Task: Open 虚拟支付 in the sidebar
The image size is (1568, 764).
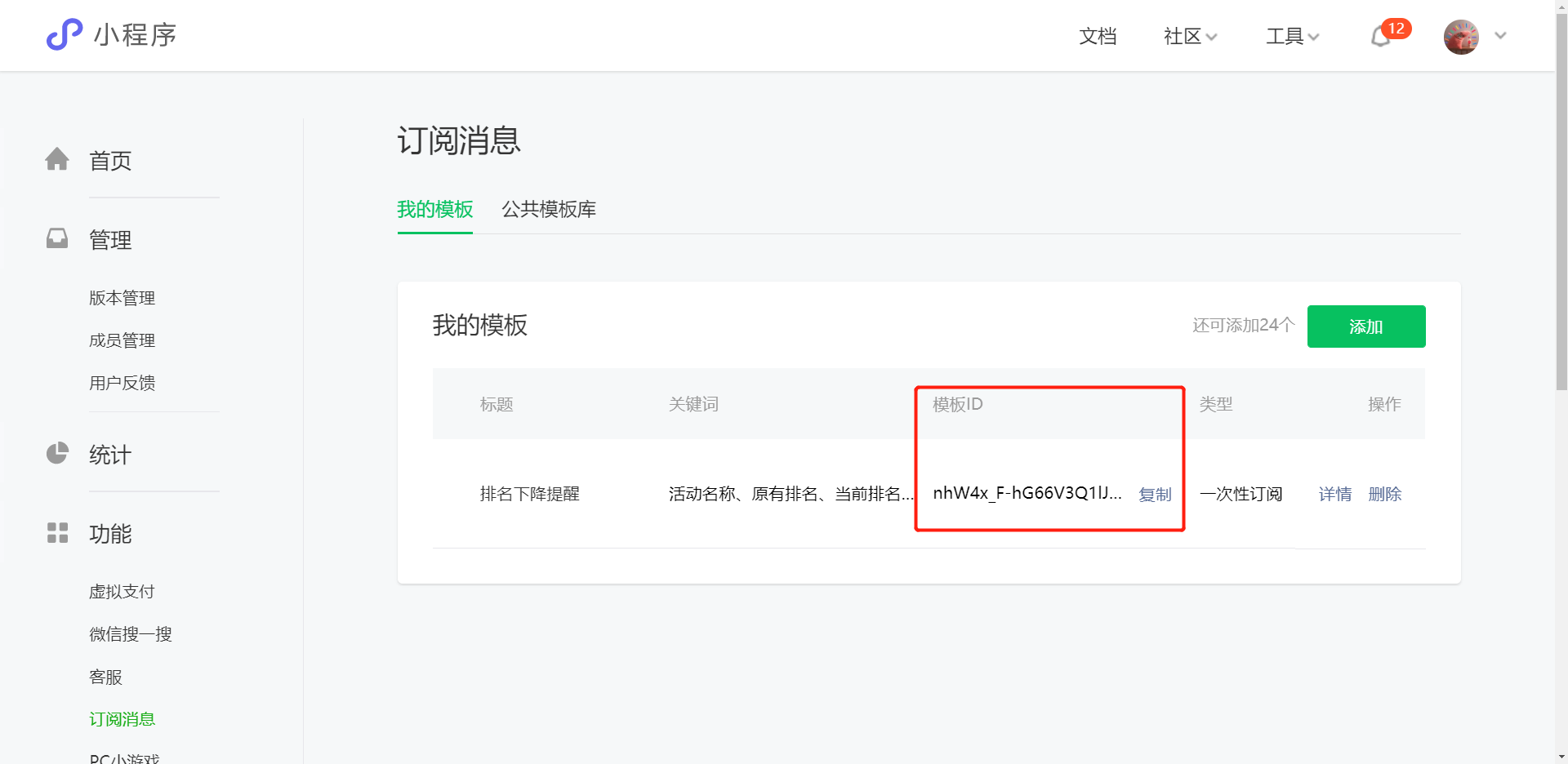Action: pos(122,592)
